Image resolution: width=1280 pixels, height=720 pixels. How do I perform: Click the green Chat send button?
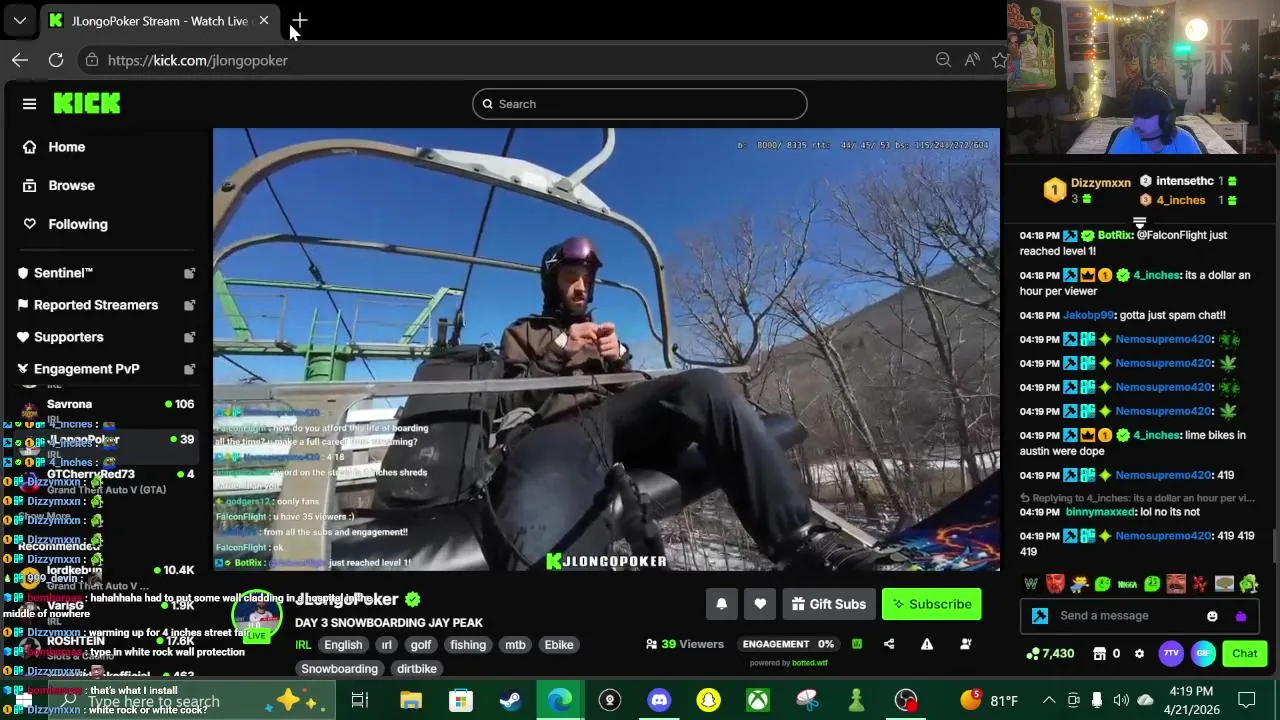coord(1245,654)
